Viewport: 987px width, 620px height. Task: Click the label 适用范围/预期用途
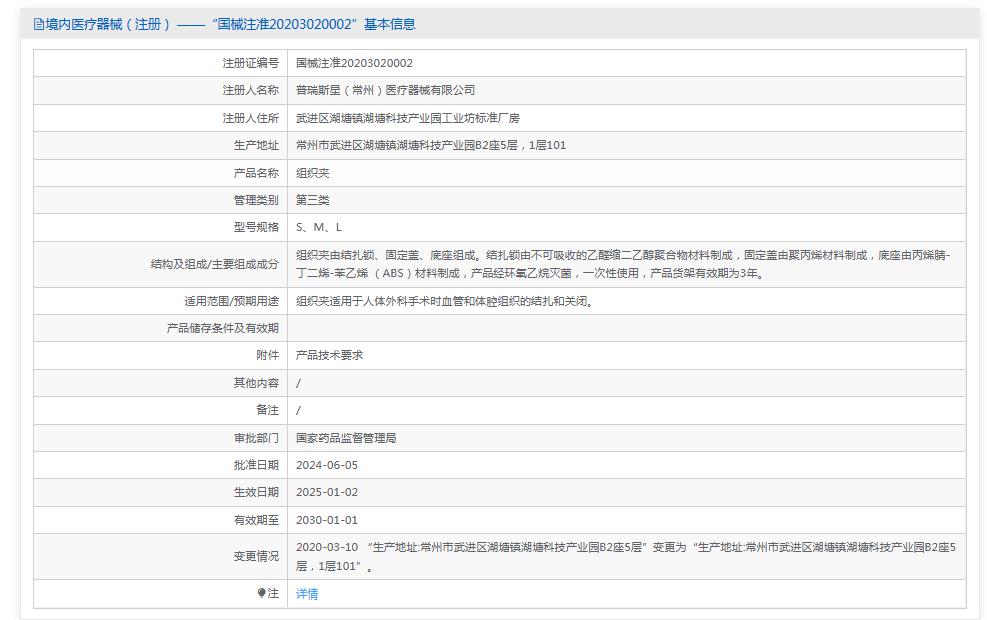[232, 302]
